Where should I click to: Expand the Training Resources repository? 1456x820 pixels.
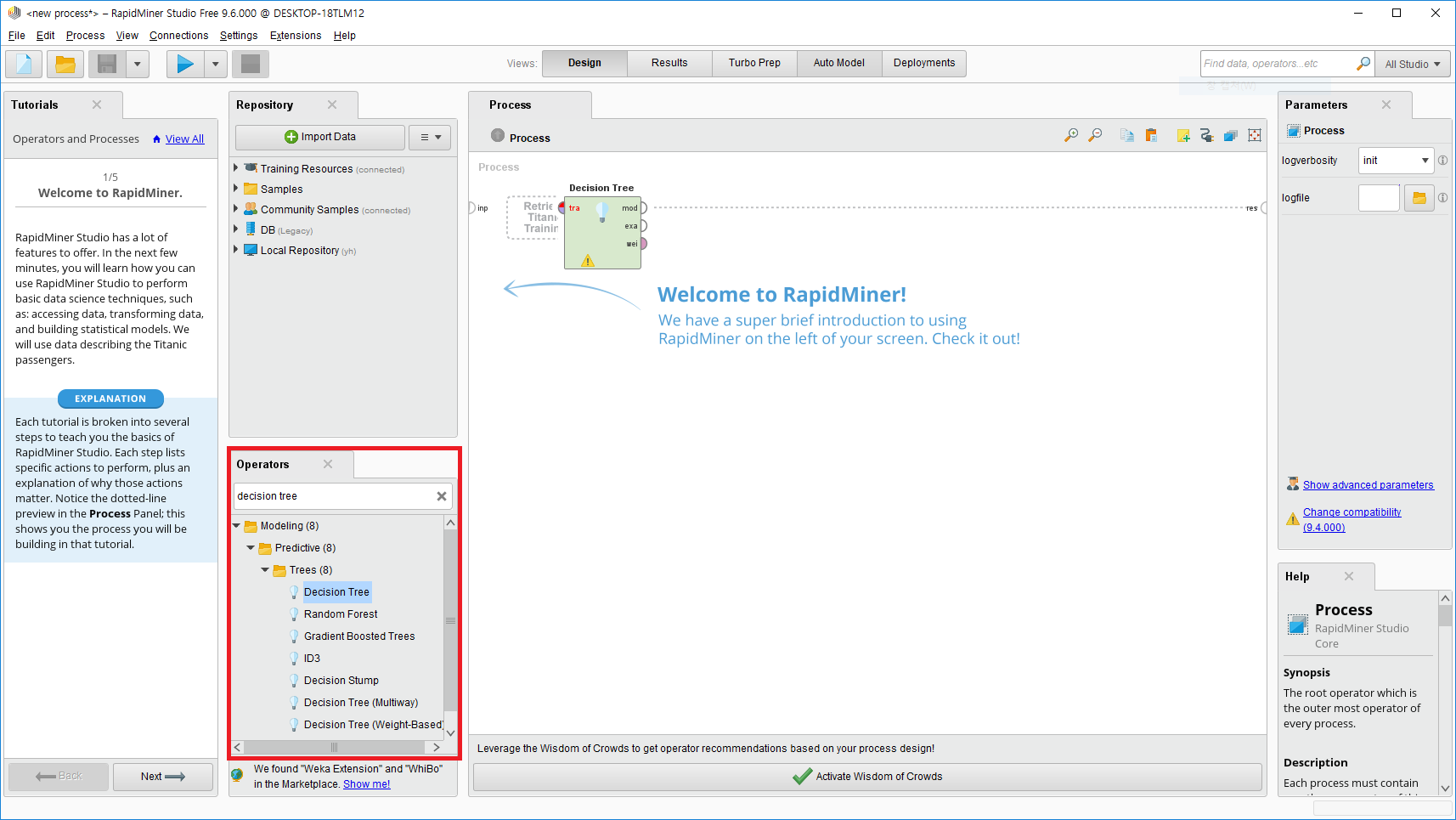[236, 168]
